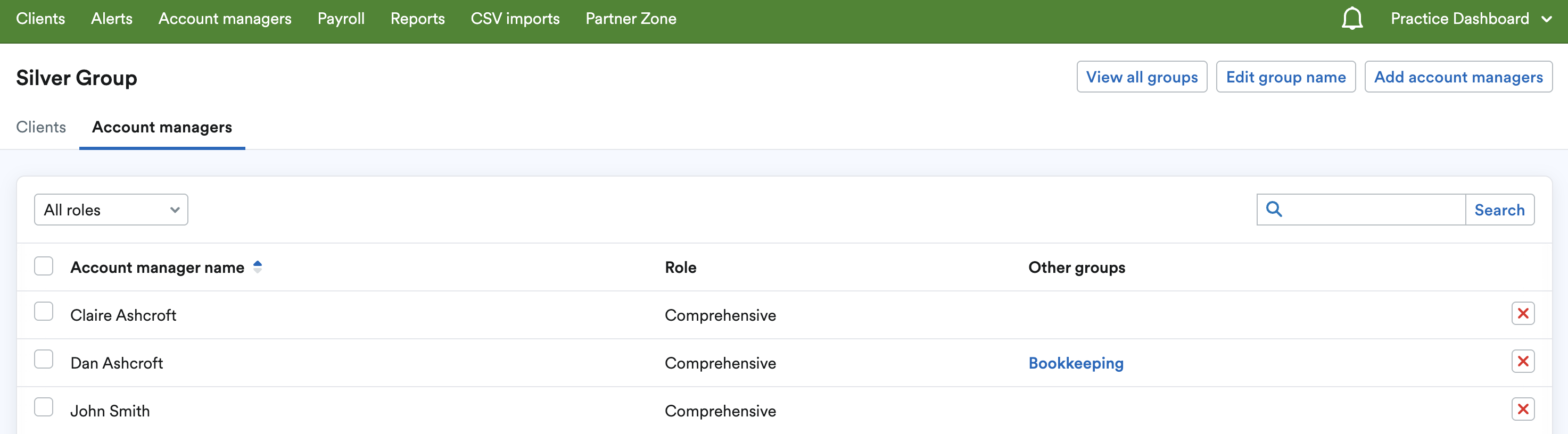Expand the Practice Dashboard menu

(x=1471, y=19)
